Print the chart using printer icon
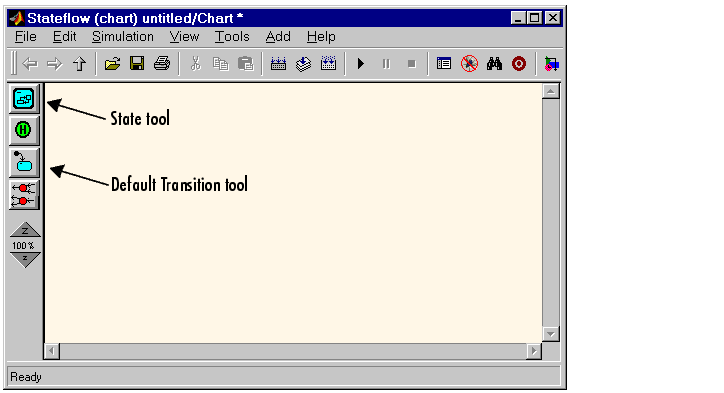Image resolution: width=724 pixels, height=393 pixels. (x=162, y=64)
